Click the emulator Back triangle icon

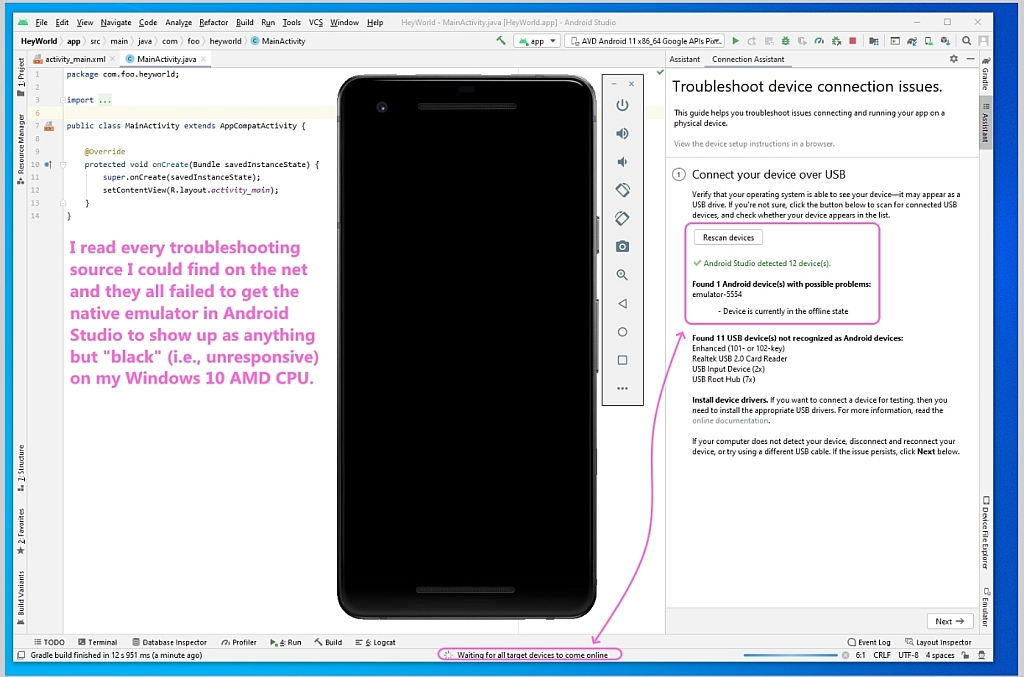622,304
